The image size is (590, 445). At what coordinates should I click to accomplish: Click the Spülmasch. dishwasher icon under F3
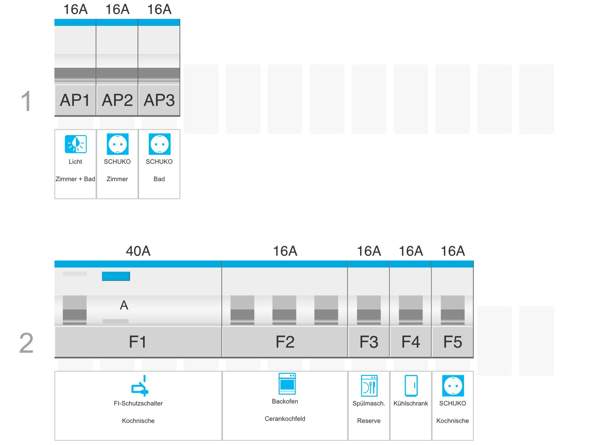pyautogui.click(x=369, y=386)
